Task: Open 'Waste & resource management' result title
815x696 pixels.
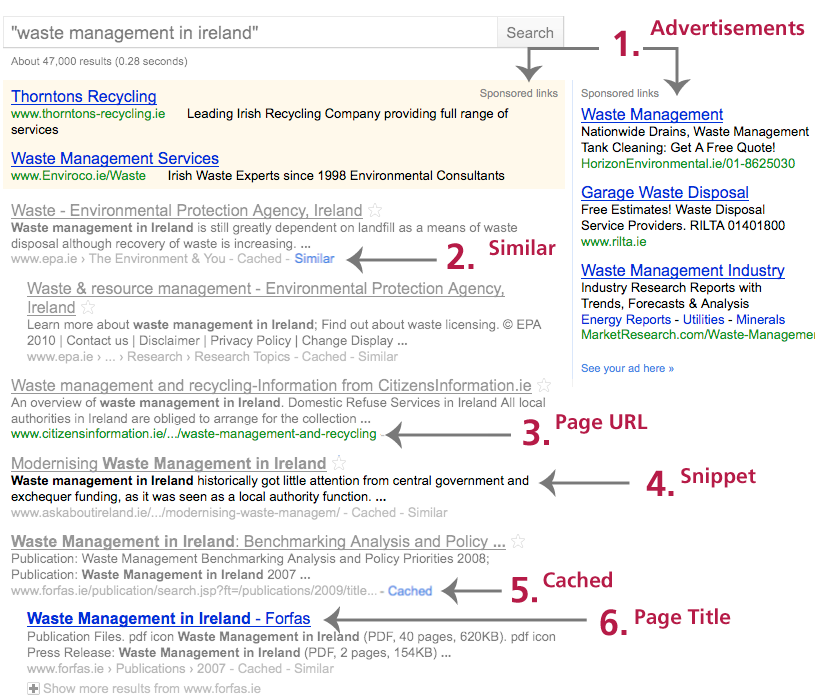Action: tap(266, 297)
